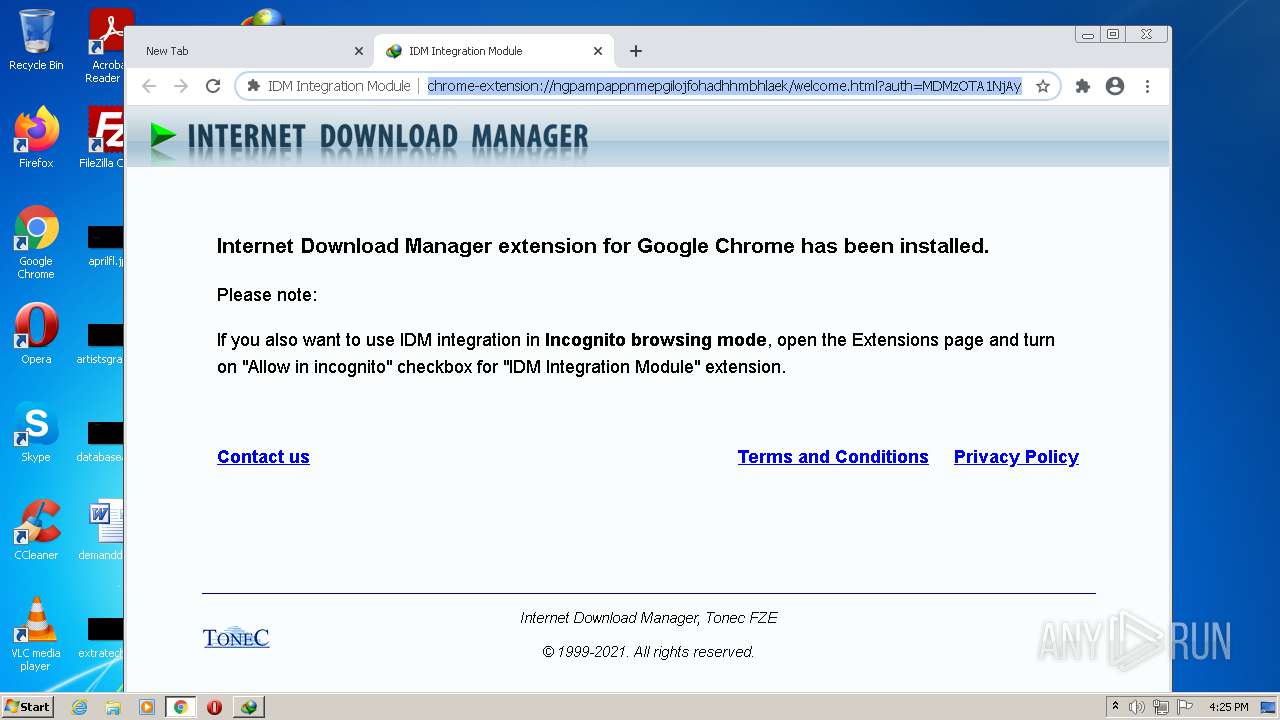Close the New Tab tab
Image resolution: width=1280 pixels, height=720 pixels.
(x=359, y=51)
